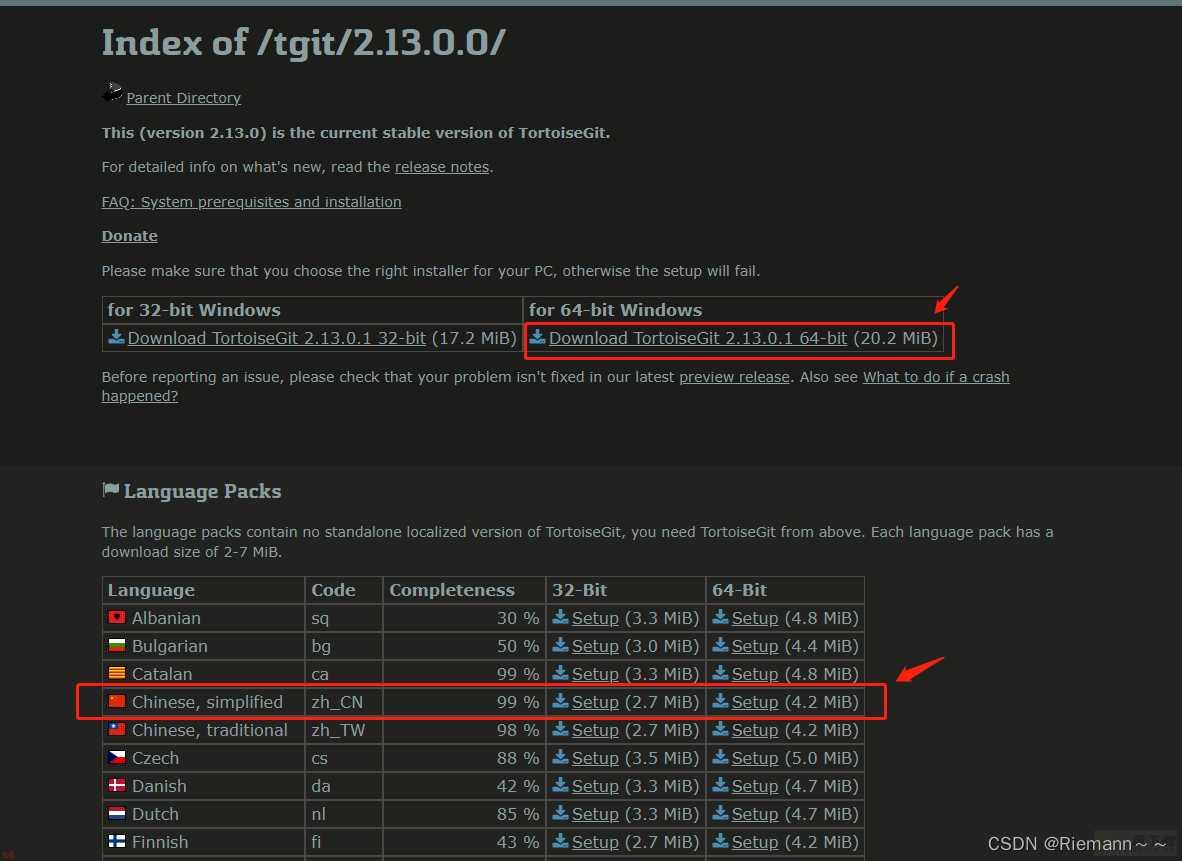Click the Language Packs flag icon
Viewport: 1182px width, 861px height.
(111, 490)
